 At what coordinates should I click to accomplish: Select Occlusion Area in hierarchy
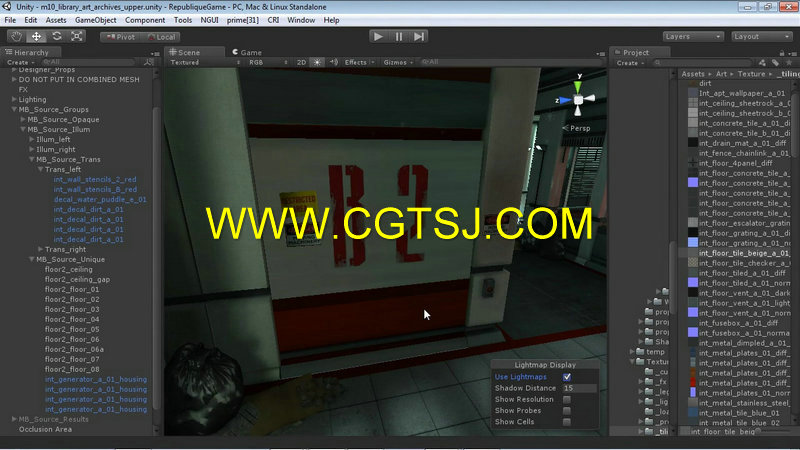tap(45, 430)
